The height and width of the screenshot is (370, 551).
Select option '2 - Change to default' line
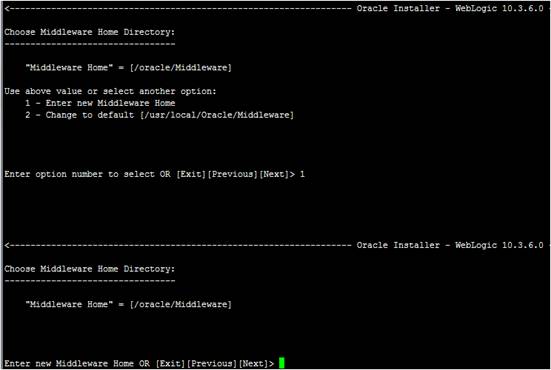click(x=159, y=115)
